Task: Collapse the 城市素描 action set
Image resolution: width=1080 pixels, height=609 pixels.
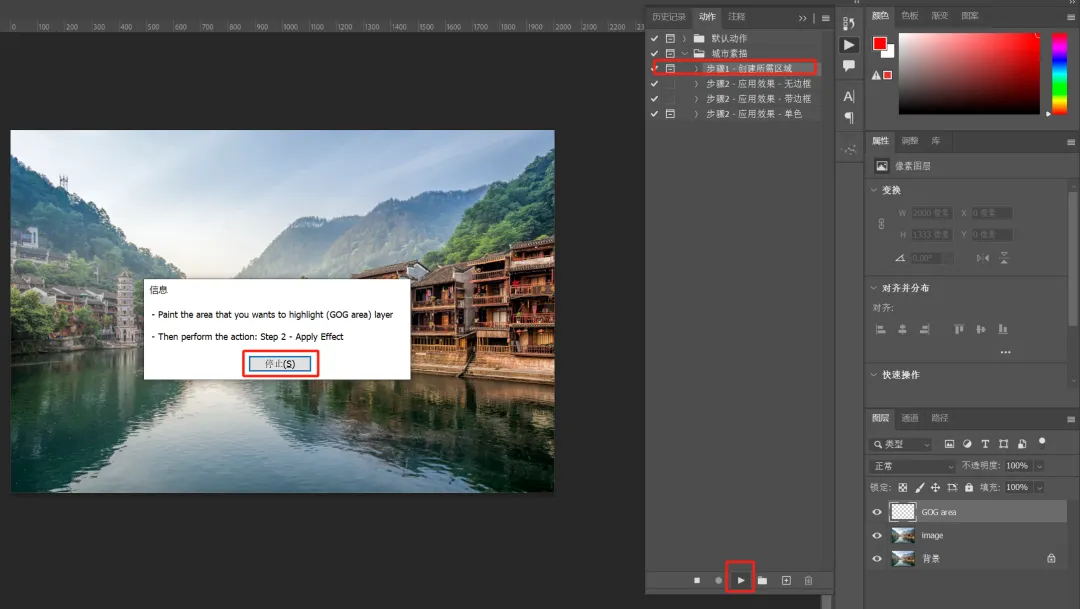Action: point(684,54)
